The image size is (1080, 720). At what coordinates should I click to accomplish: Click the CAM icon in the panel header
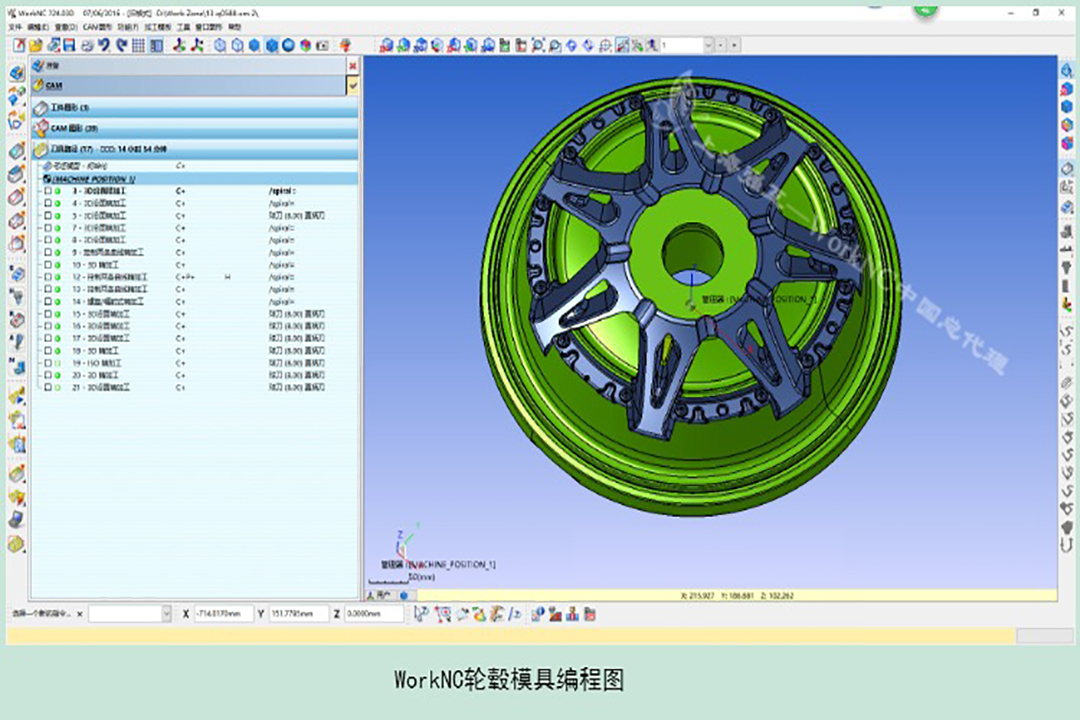point(39,85)
